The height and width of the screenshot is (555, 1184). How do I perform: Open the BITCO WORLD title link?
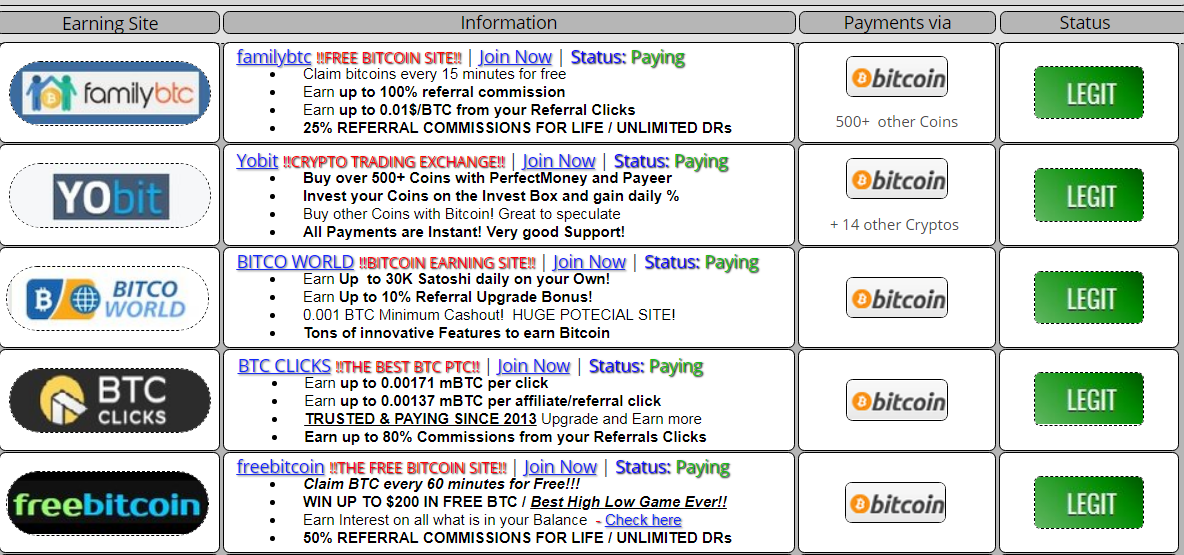(295, 263)
